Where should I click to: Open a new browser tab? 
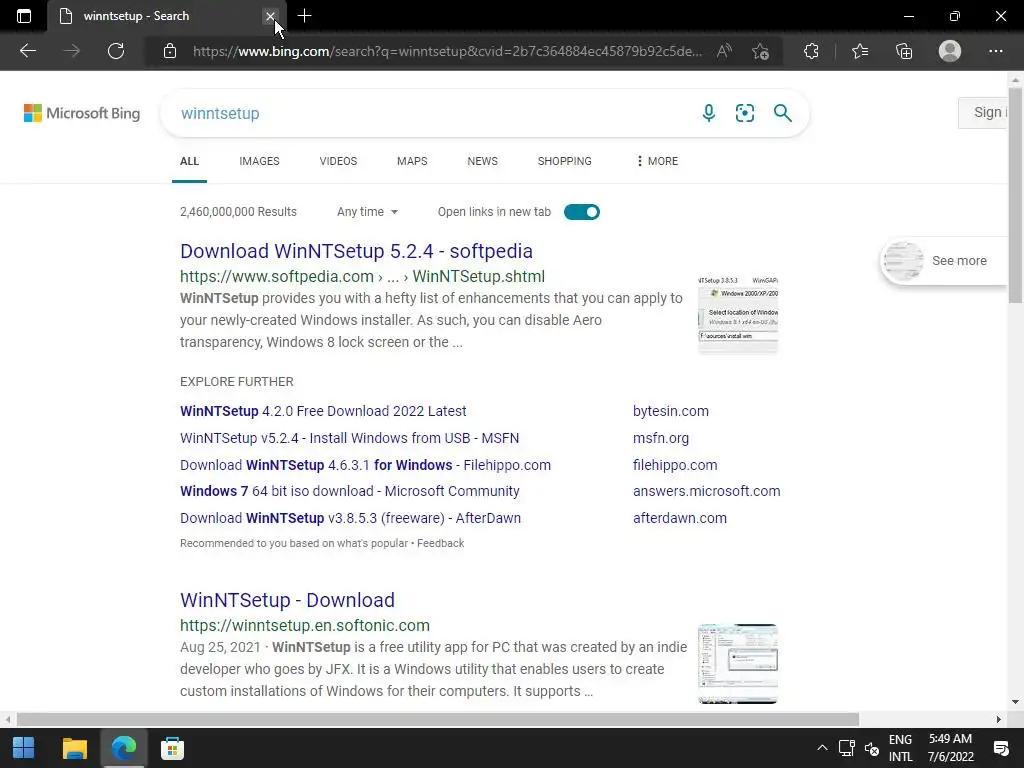click(304, 16)
